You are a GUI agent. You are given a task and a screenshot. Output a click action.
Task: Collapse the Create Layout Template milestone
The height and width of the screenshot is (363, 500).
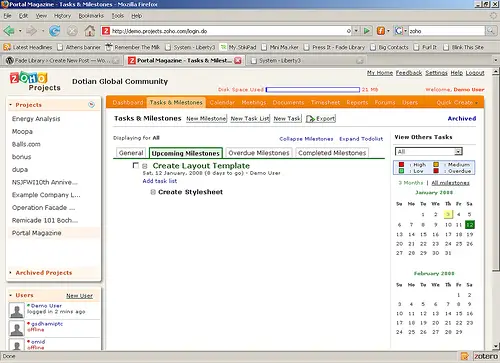145,166
